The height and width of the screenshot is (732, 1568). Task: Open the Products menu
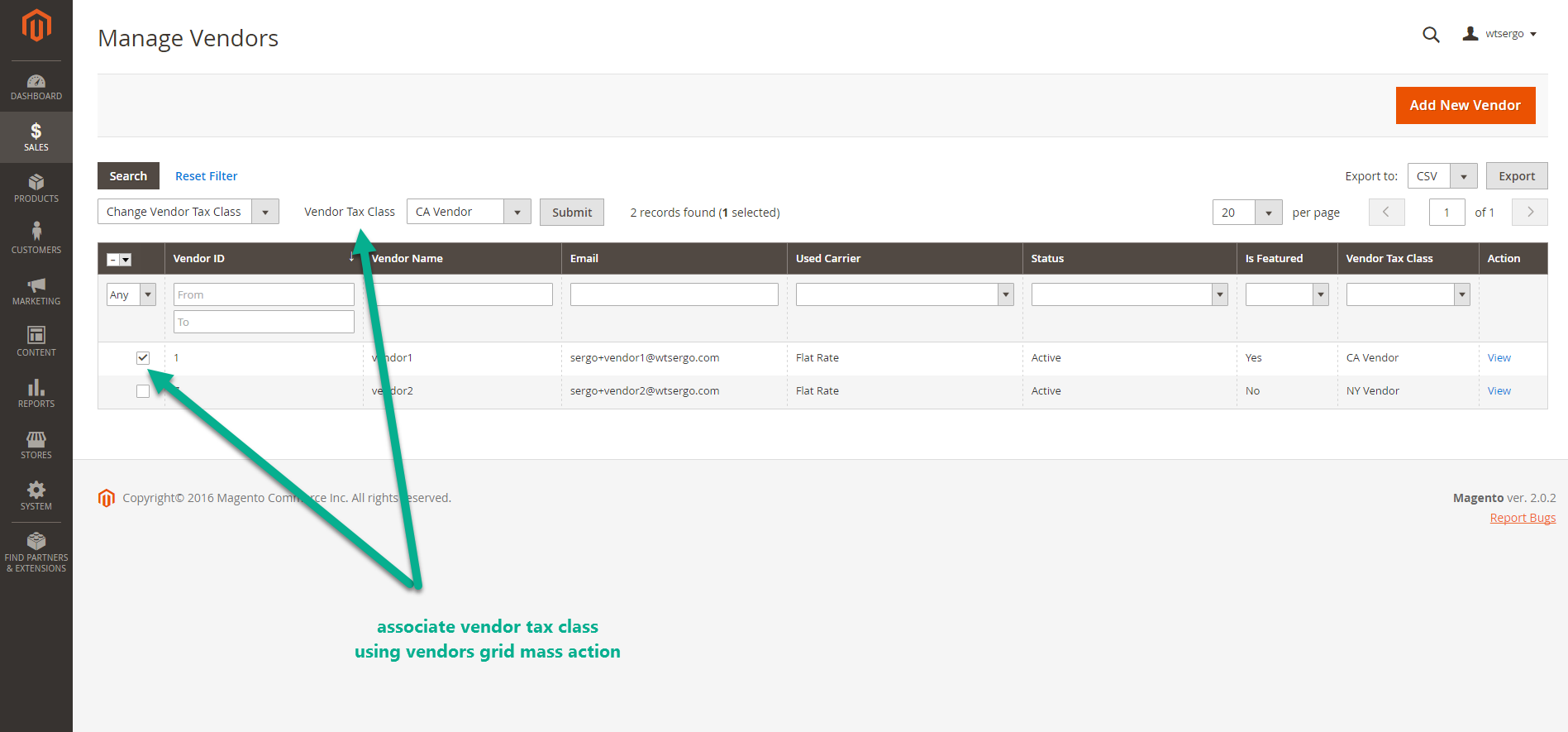[36, 189]
